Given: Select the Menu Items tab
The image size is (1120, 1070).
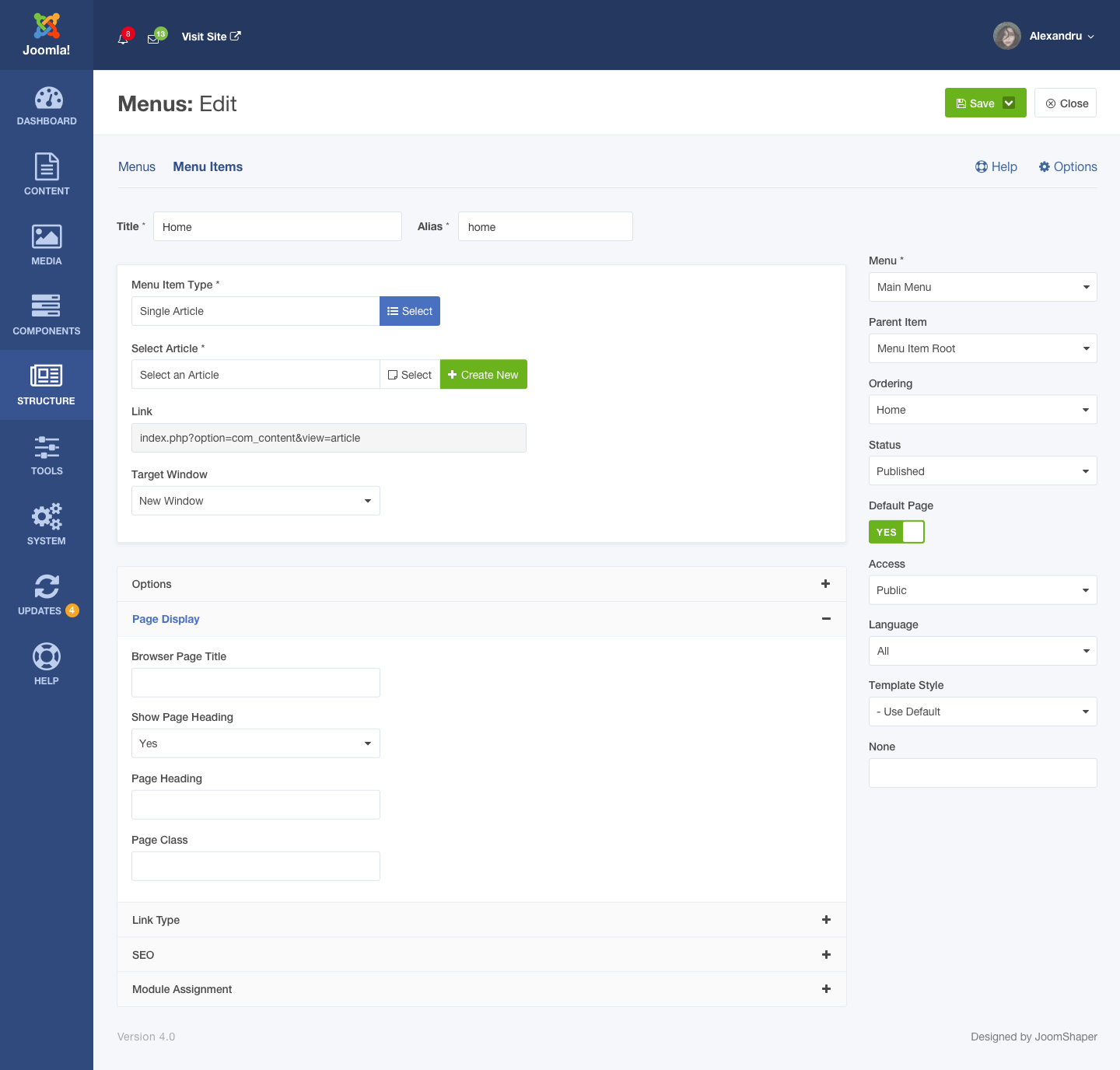Looking at the screenshot, I should point(208,167).
